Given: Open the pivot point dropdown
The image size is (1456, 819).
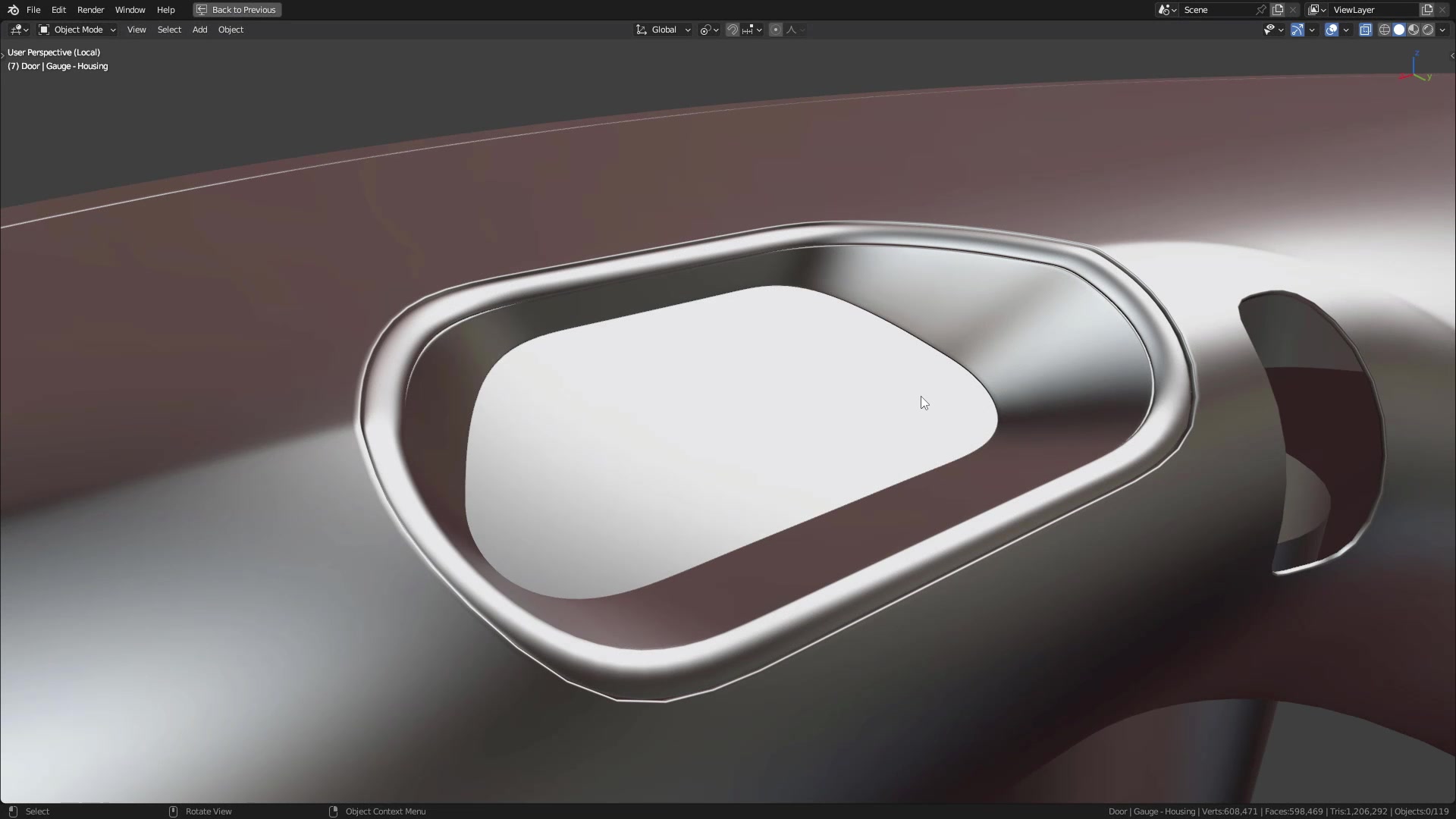Looking at the screenshot, I should tap(709, 30).
